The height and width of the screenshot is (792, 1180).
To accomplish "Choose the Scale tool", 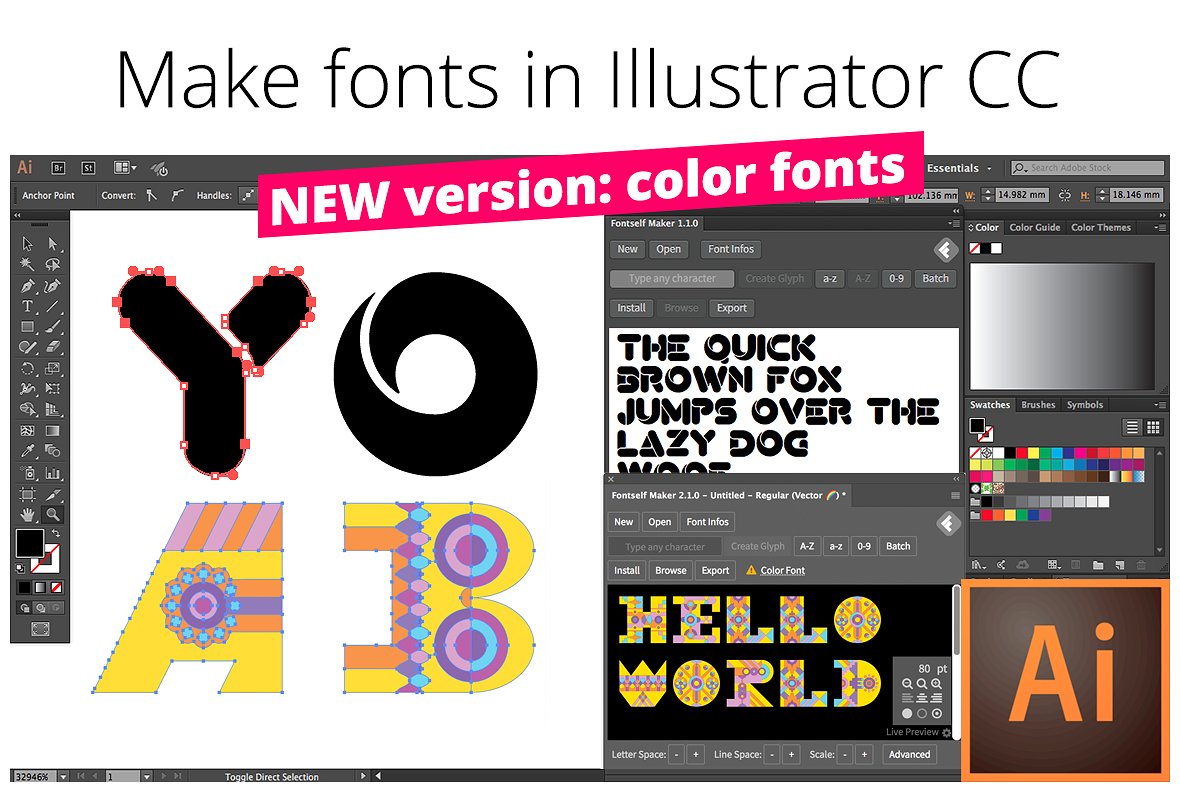I will (x=53, y=368).
